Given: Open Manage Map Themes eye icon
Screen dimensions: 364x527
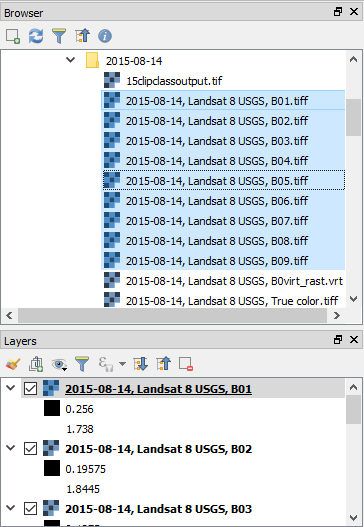Looking at the screenshot, I should pos(59,364).
